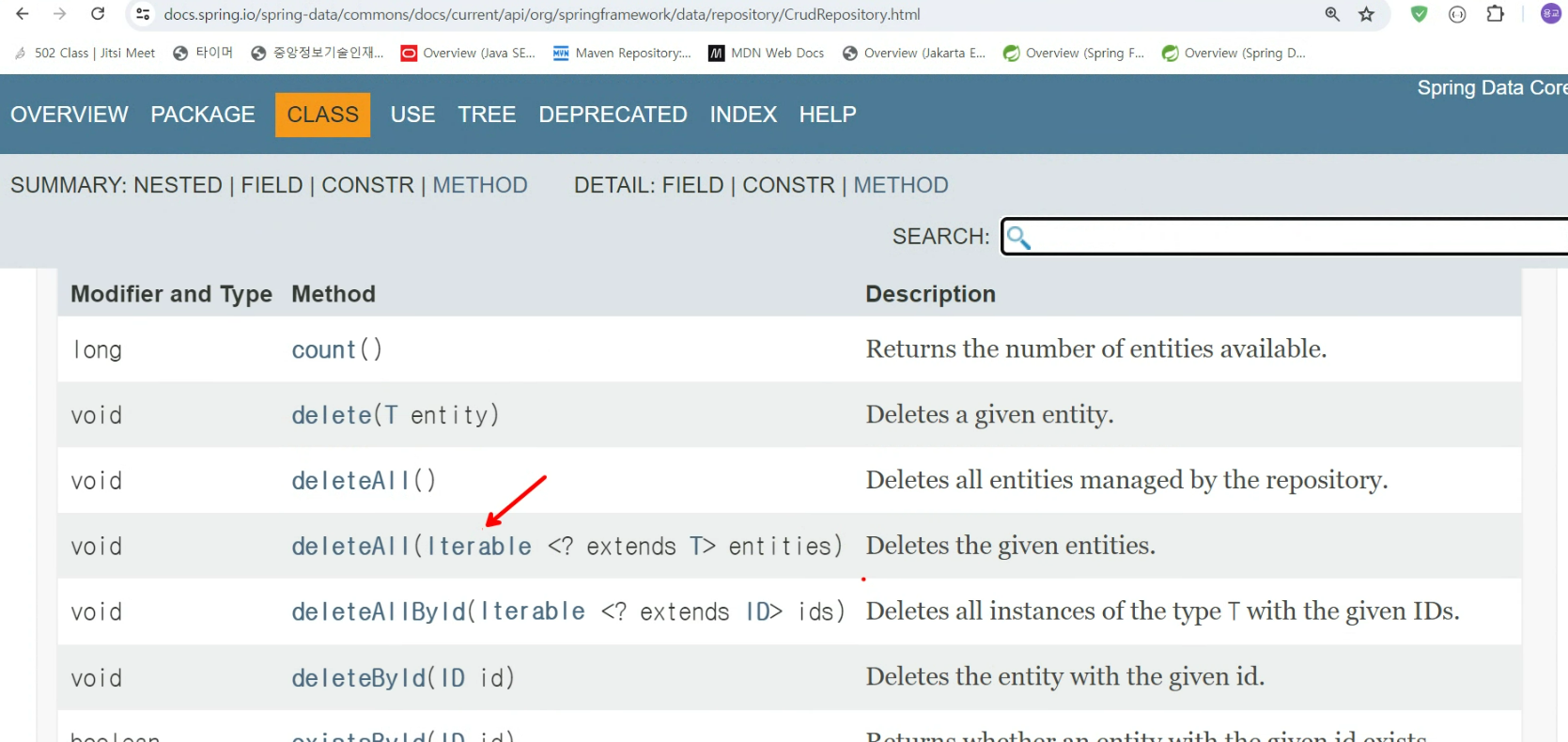Click 'Modifier and Type' column header
Image resolution: width=1568 pixels, height=742 pixels.
point(171,294)
